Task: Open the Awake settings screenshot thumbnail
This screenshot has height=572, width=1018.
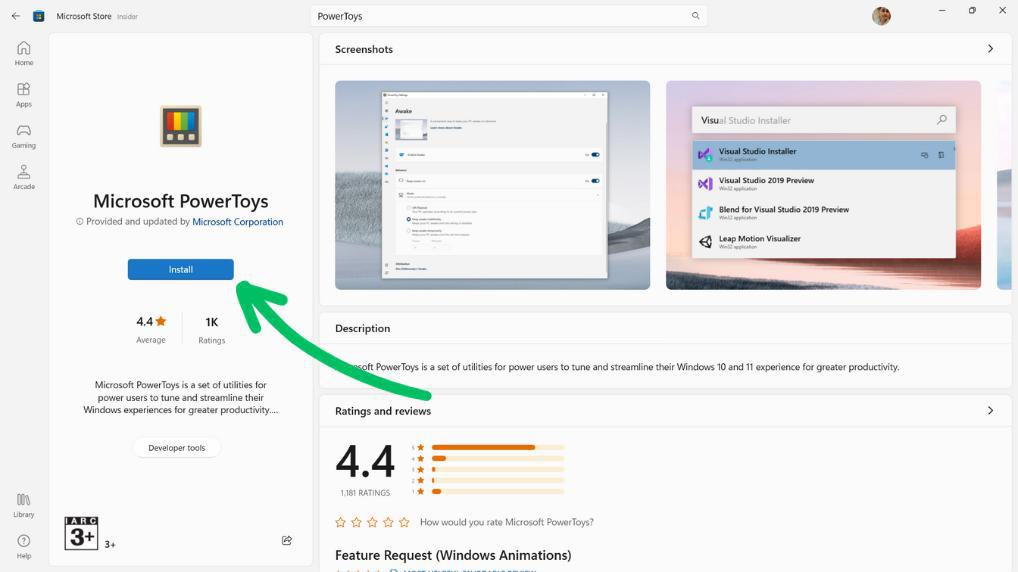Action: click(492, 185)
